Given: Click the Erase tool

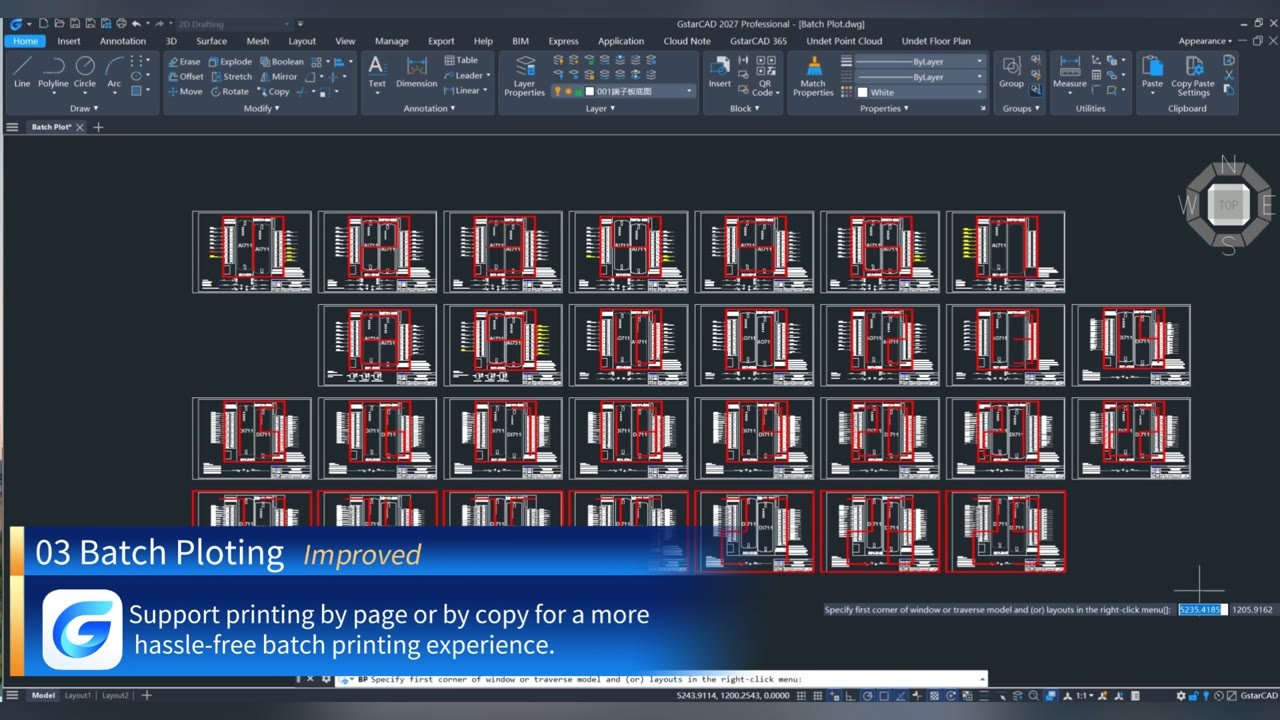Looking at the screenshot, I should tap(184, 62).
